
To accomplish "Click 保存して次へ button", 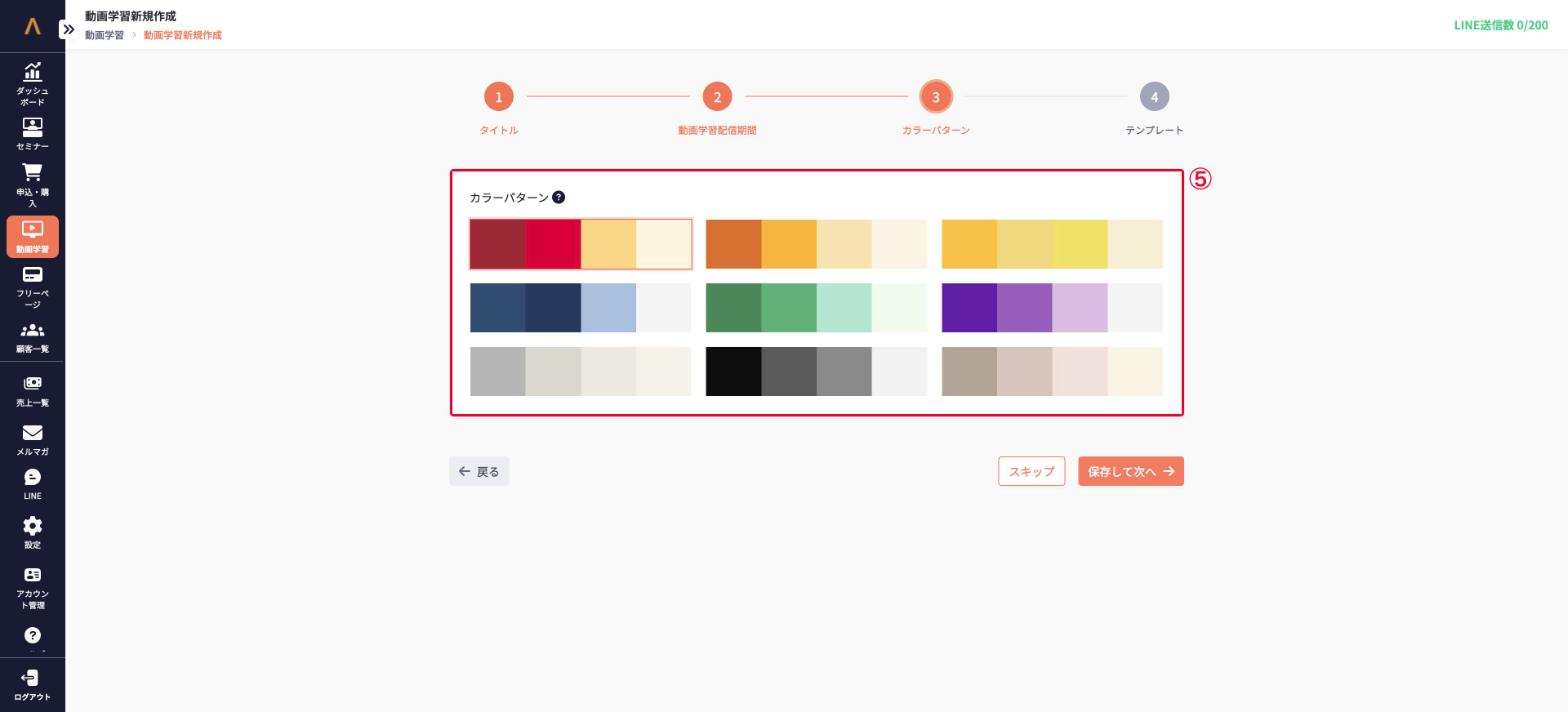I will pyautogui.click(x=1131, y=471).
